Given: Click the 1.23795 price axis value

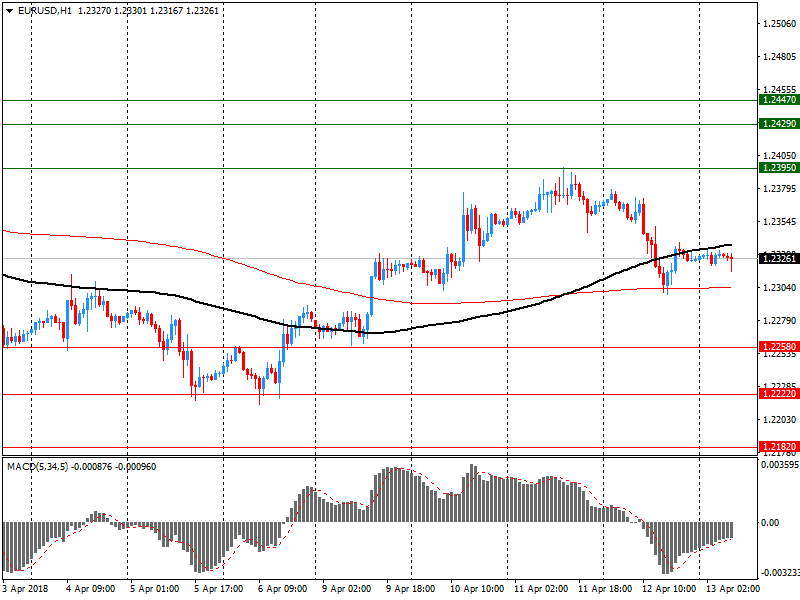Looking at the screenshot, I should 780,189.
